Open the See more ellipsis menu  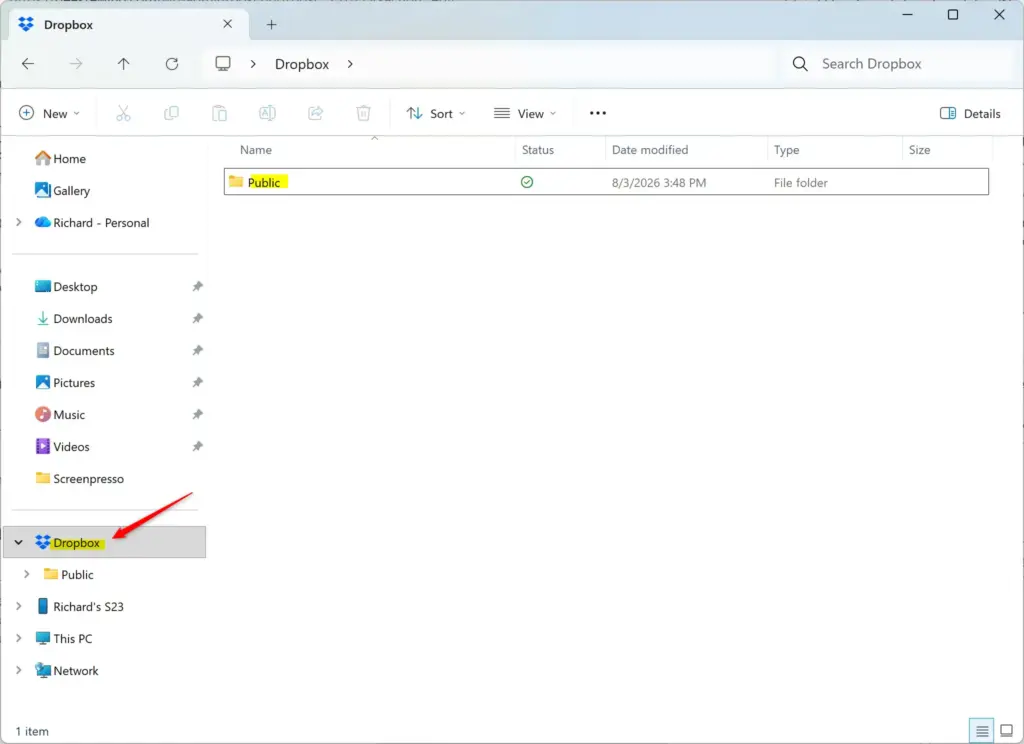pos(598,113)
